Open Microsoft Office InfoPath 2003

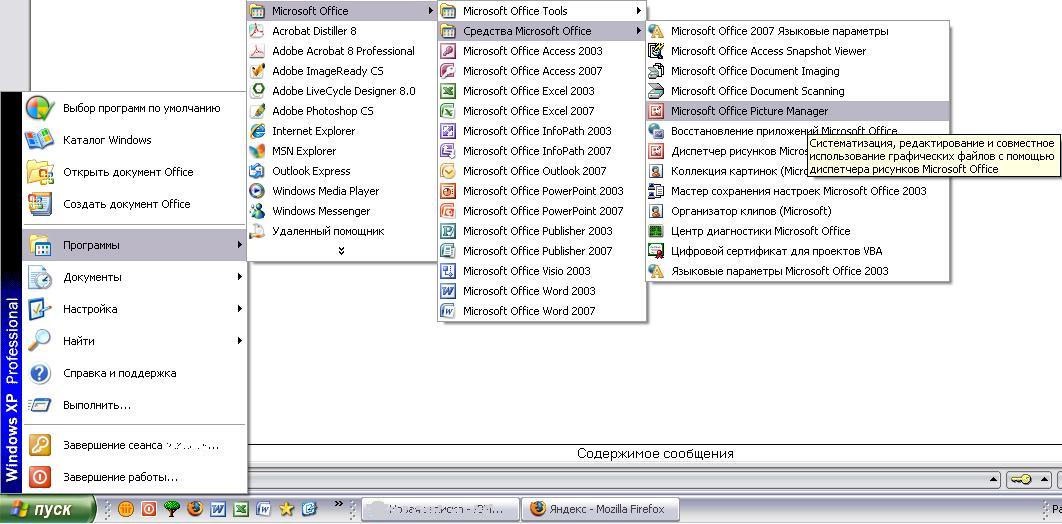click(x=542, y=131)
